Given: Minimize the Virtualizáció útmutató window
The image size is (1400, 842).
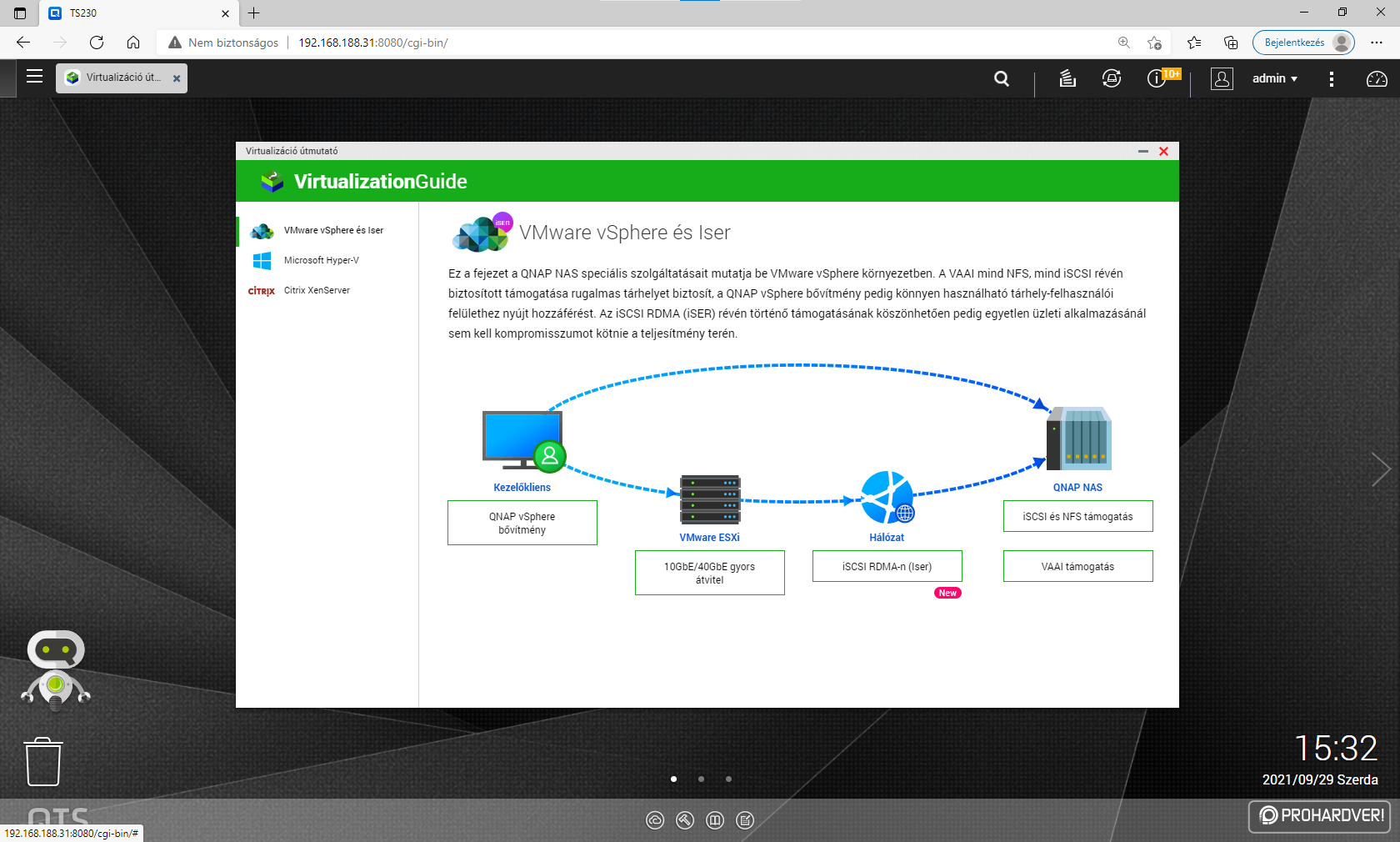Looking at the screenshot, I should (1143, 151).
